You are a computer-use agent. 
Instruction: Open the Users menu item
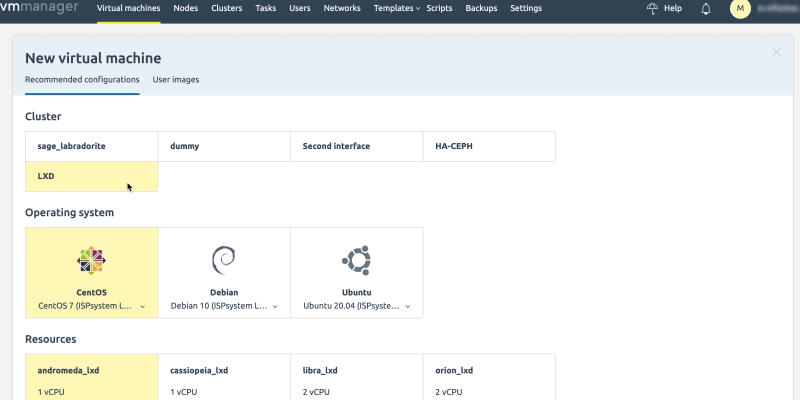[x=300, y=8]
